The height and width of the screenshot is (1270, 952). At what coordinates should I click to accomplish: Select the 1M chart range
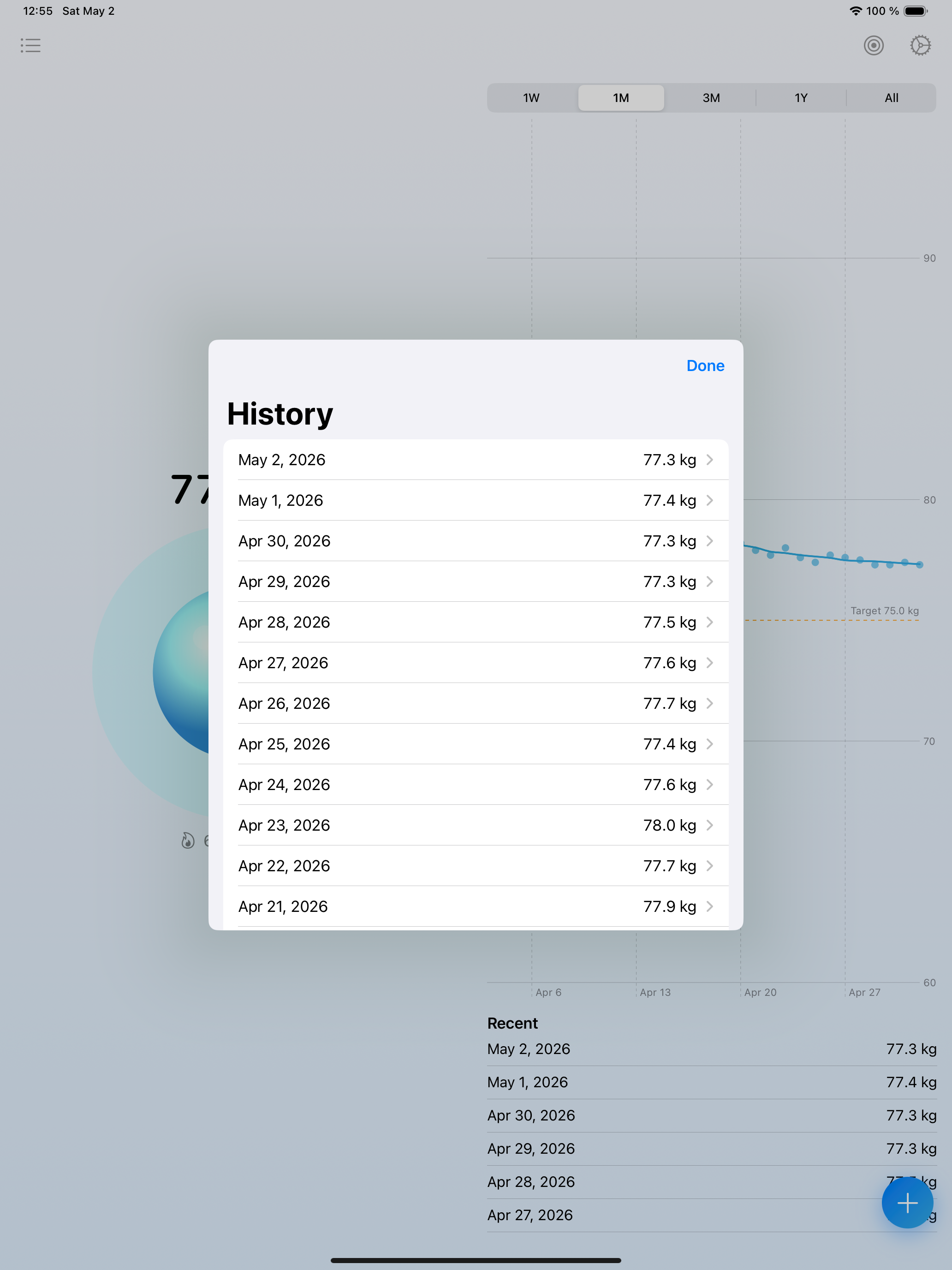621,98
